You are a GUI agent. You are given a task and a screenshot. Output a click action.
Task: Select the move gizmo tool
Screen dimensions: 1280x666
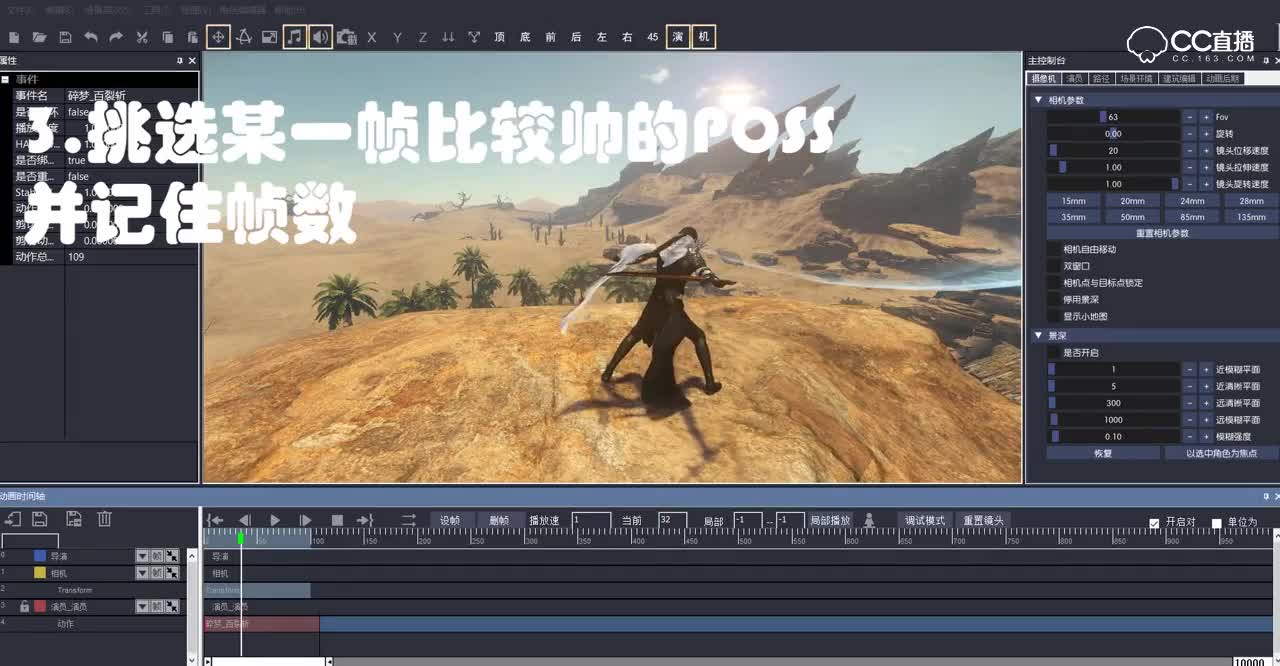[218, 37]
